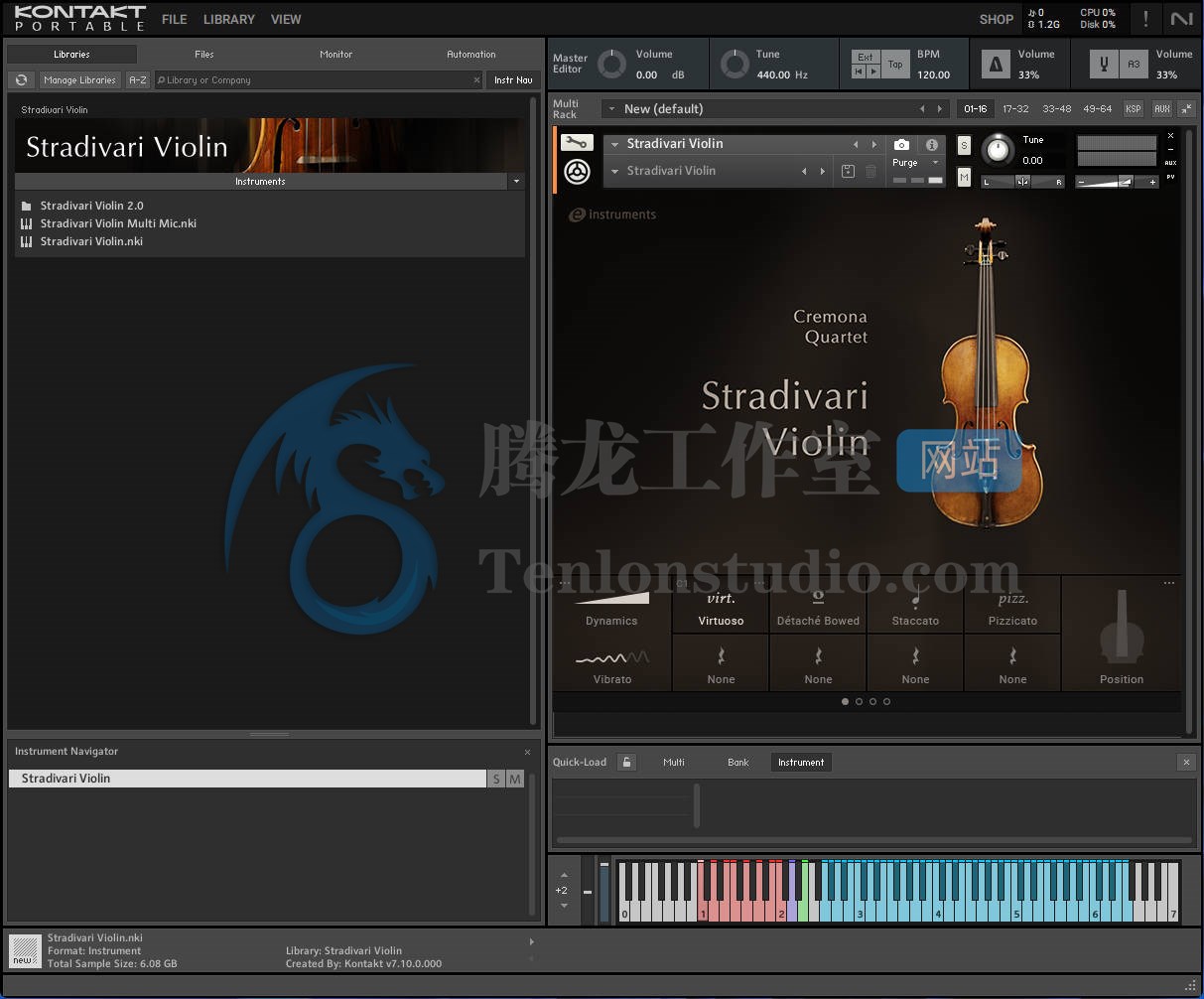Solo the Stradivari Violin with the S button
This screenshot has height=999, width=1204.
click(964, 145)
